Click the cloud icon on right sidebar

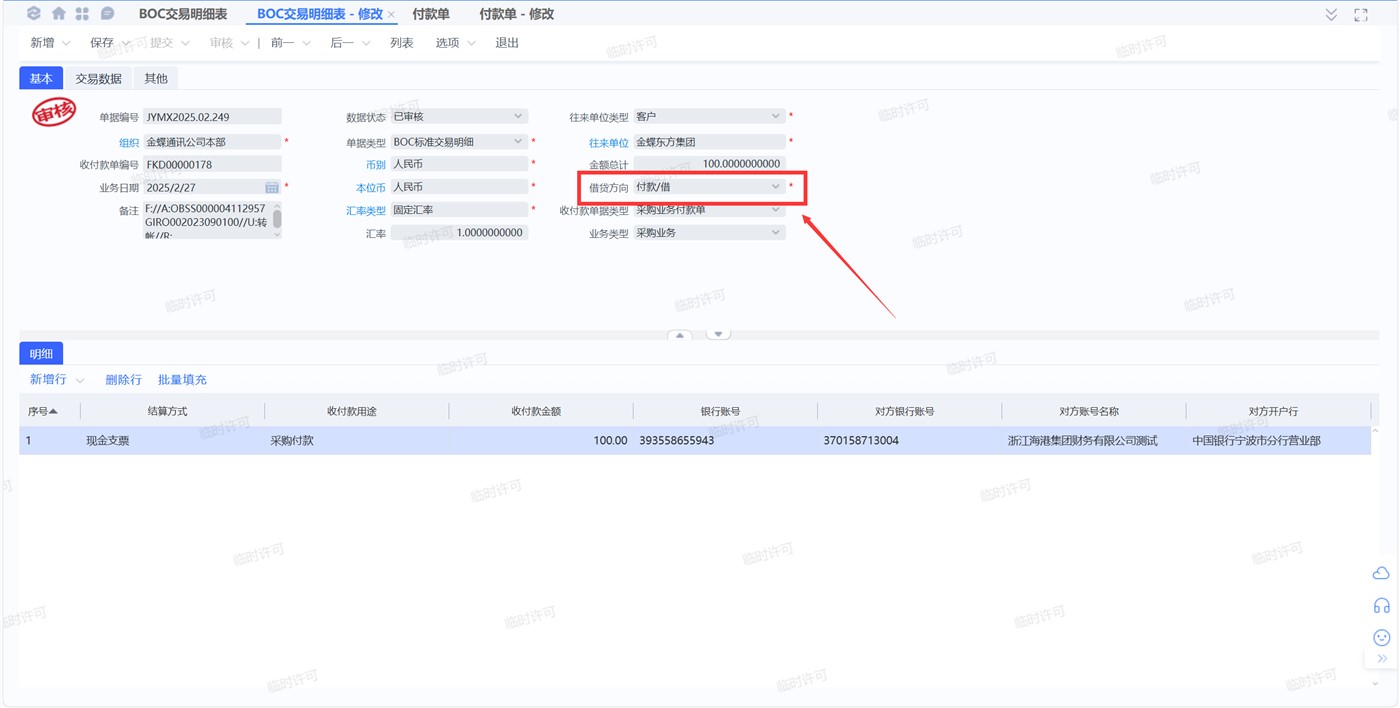tap(1381, 573)
